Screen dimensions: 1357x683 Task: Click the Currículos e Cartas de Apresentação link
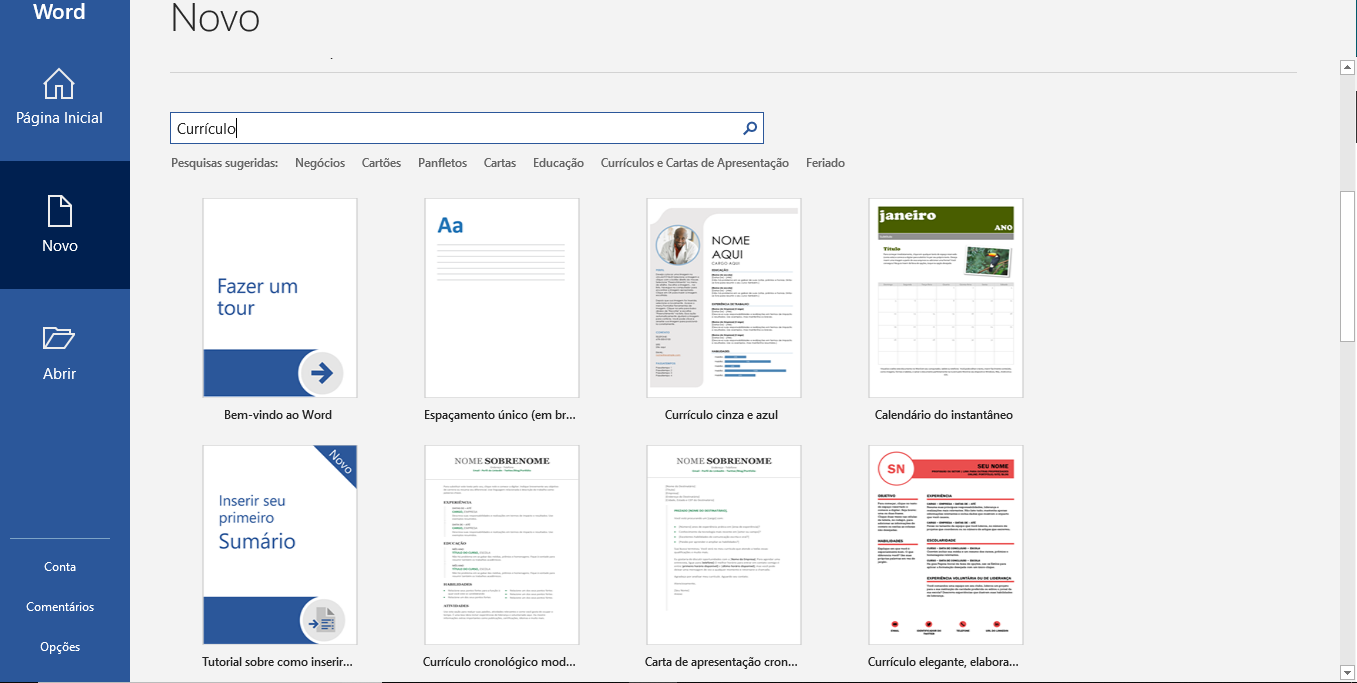point(694,163)
